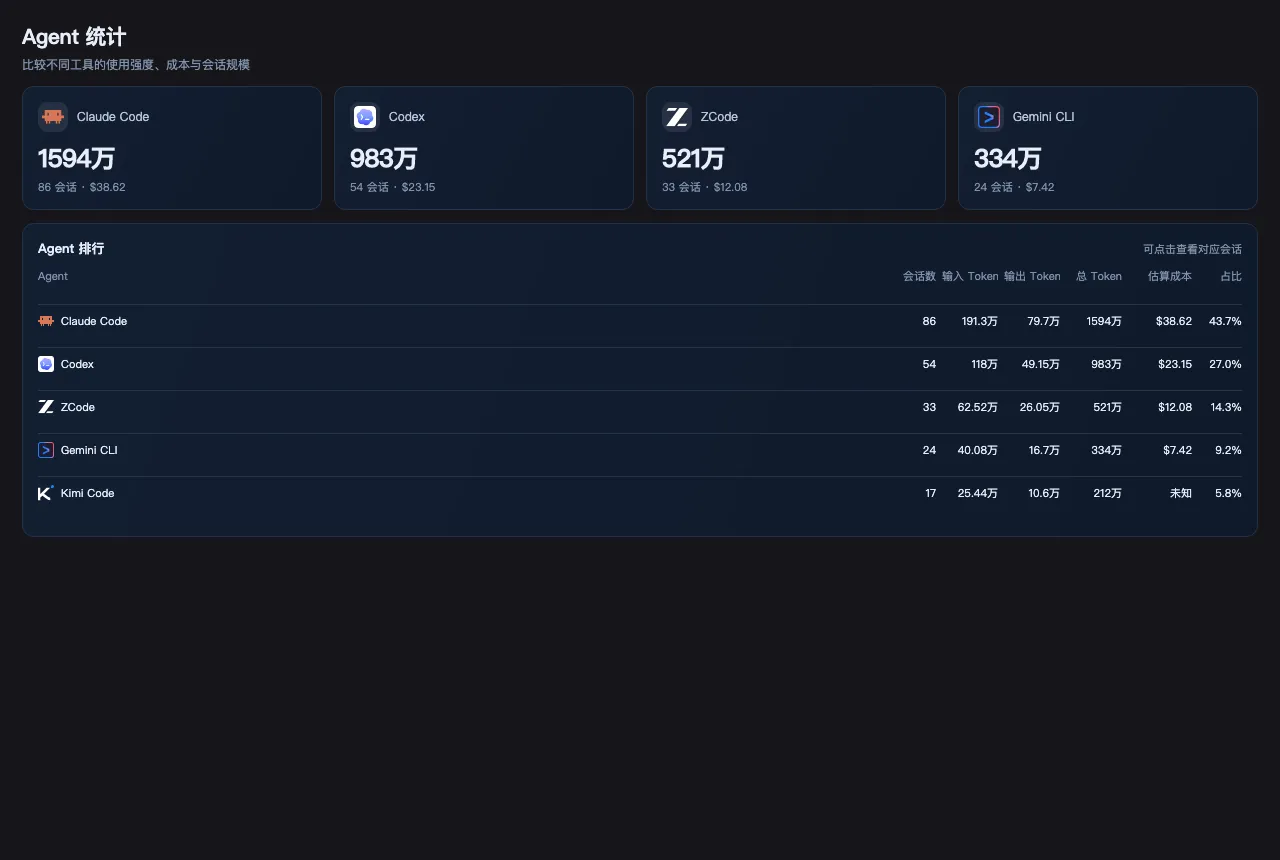Viewport: 1280px width, 860px height.
Task: Click the 27.0% share cell for Codex
Action: (x=1225, y=364)
